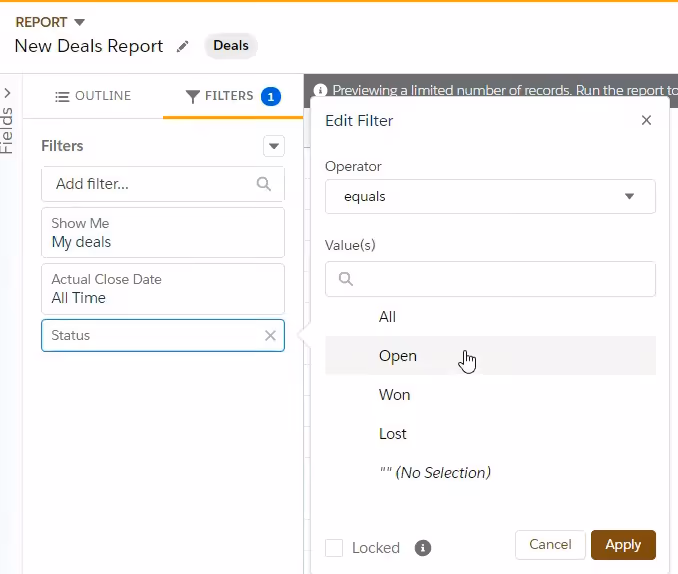This screenshot has height=574, width=678.
Task: Open the Filters options dropdown arrow
Action: pos(274,146)
